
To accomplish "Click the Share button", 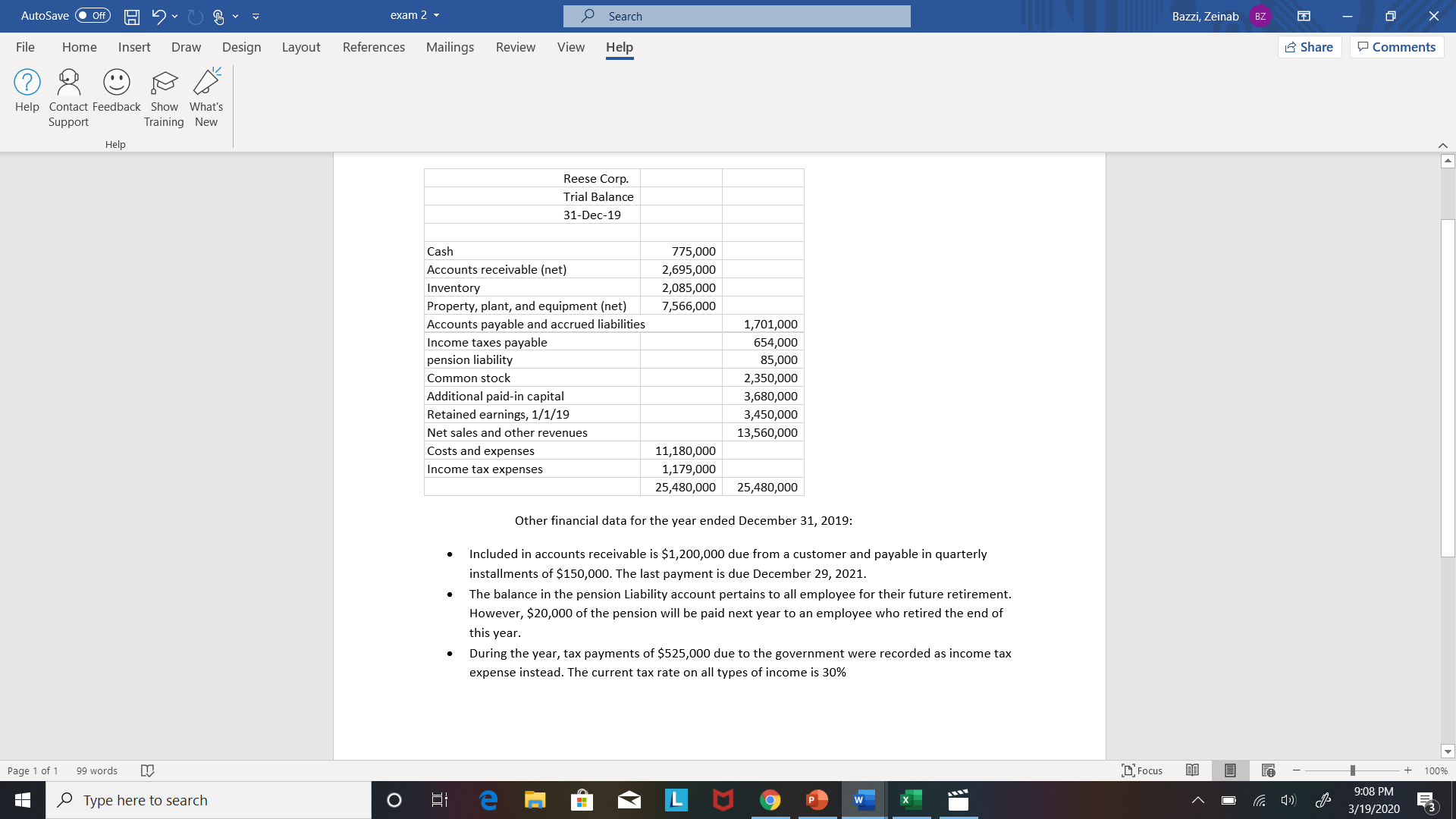I will (x=1310, y=47).
